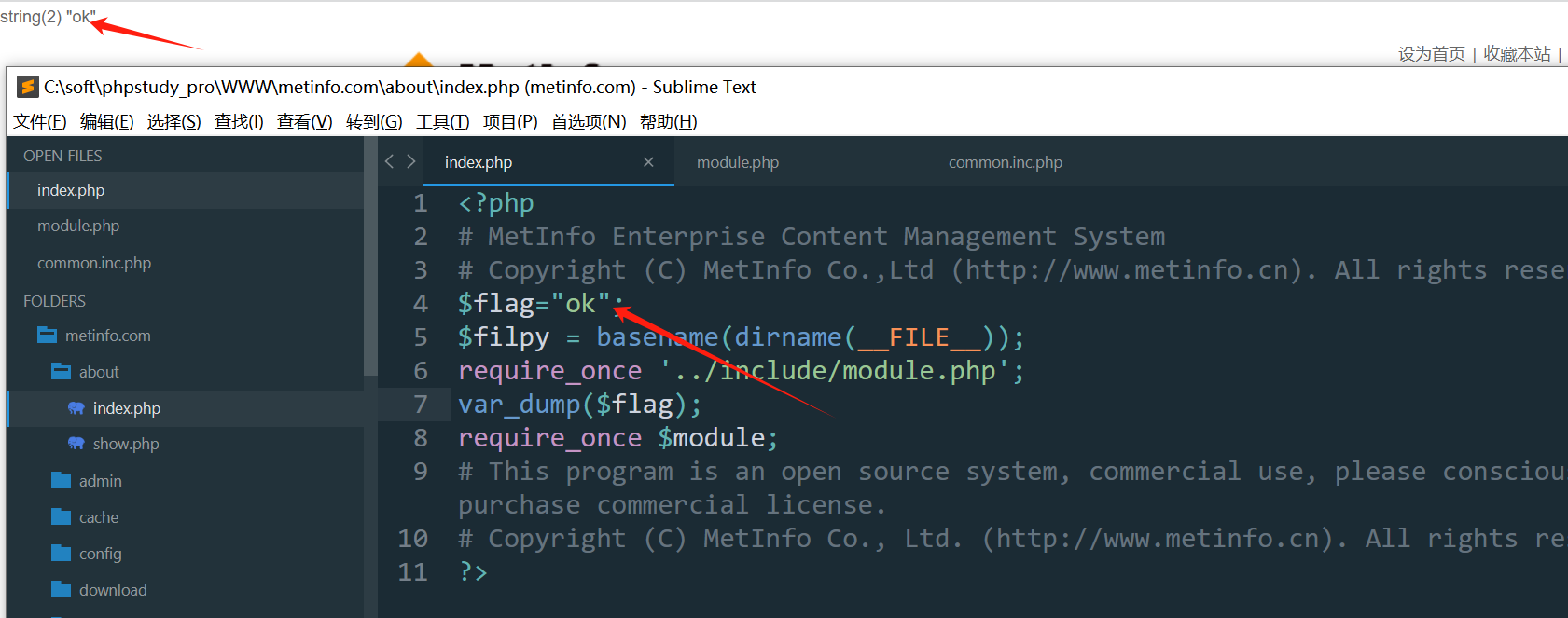Click the config folder icon

click(62, 554)
